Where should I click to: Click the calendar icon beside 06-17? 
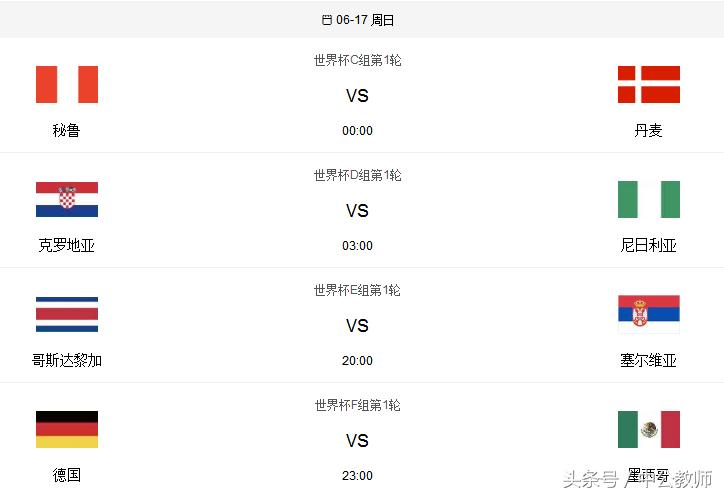click(x=327, y=20)
